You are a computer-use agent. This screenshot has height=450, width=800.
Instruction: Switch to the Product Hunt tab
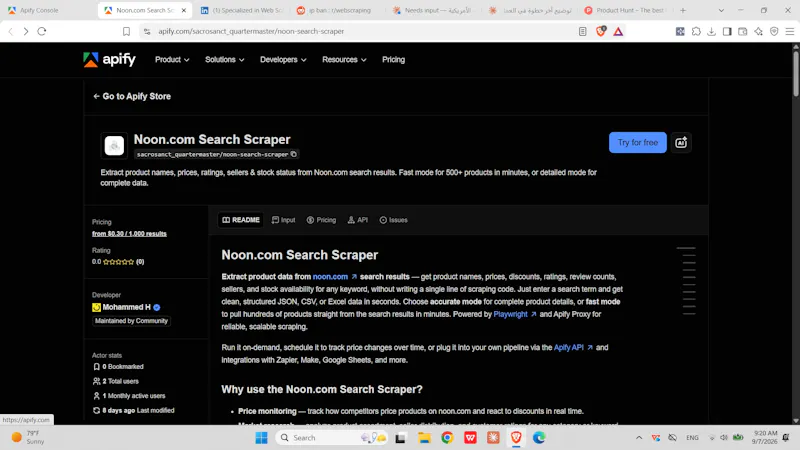[628, 10]
